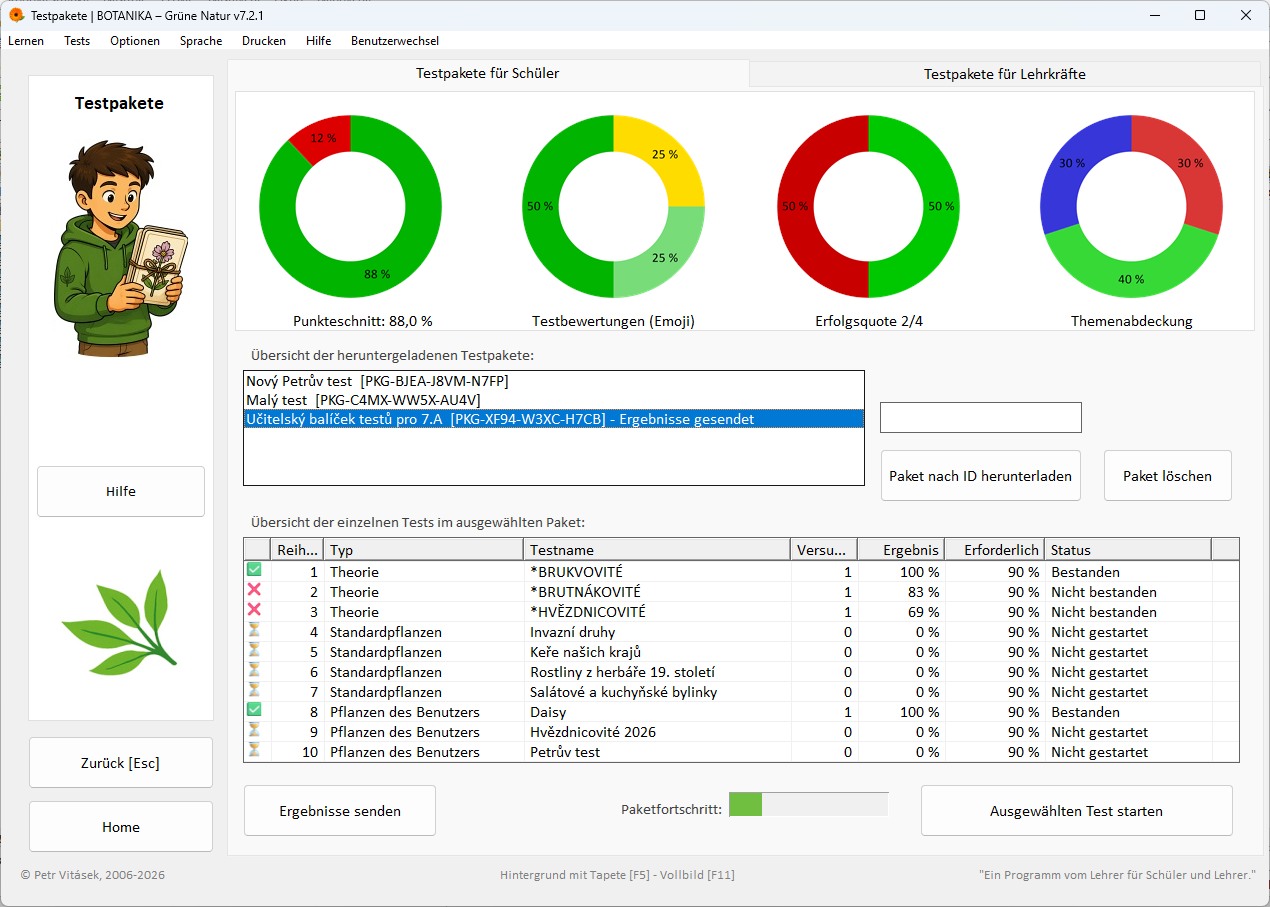This screenshot has width=1270, height=907.
Task: Select the Testpakete für Schüler tab
Action: click(x=488, y=73)
